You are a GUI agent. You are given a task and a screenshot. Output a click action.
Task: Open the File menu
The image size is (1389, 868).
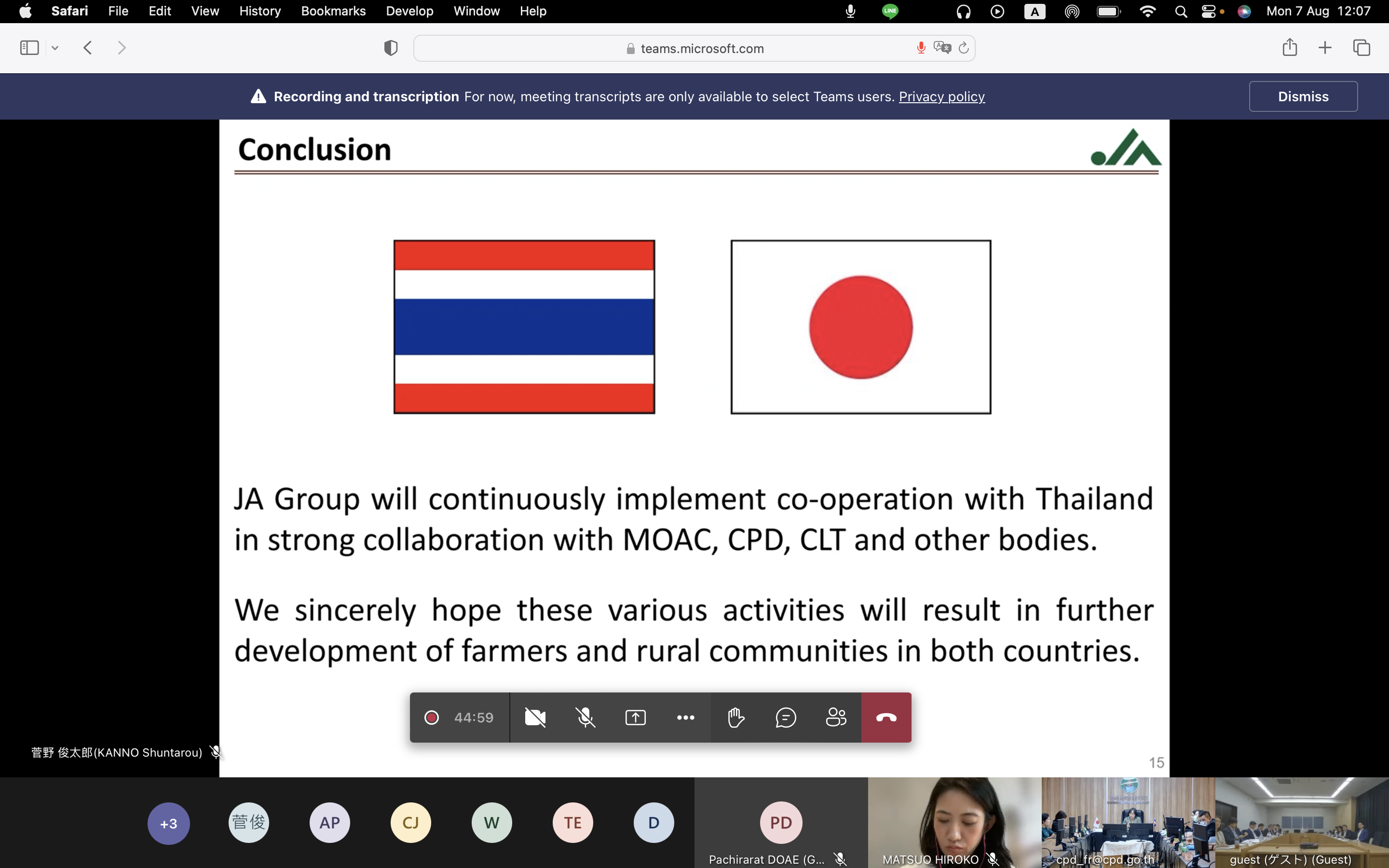click(118, 11)
